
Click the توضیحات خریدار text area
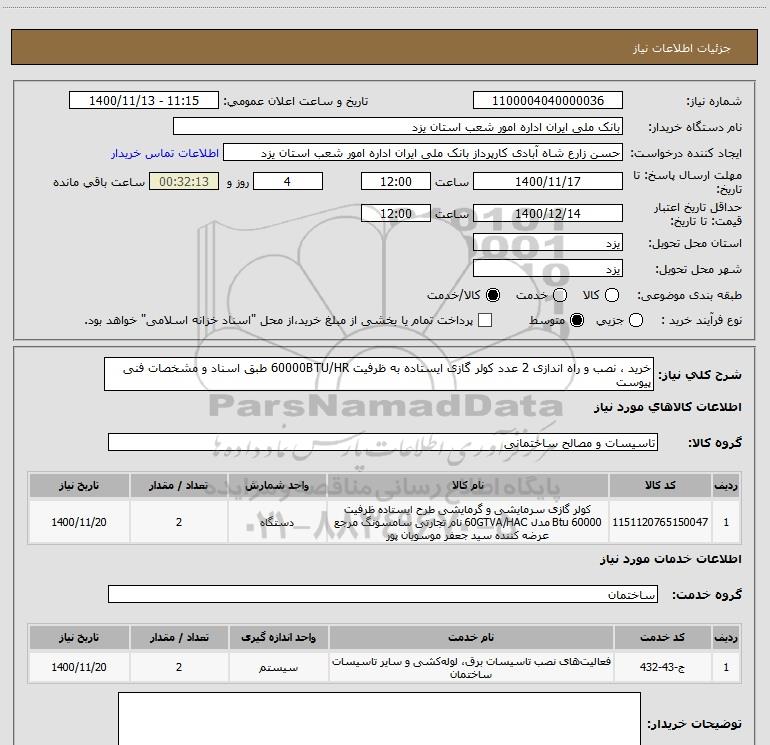[380, 718]
